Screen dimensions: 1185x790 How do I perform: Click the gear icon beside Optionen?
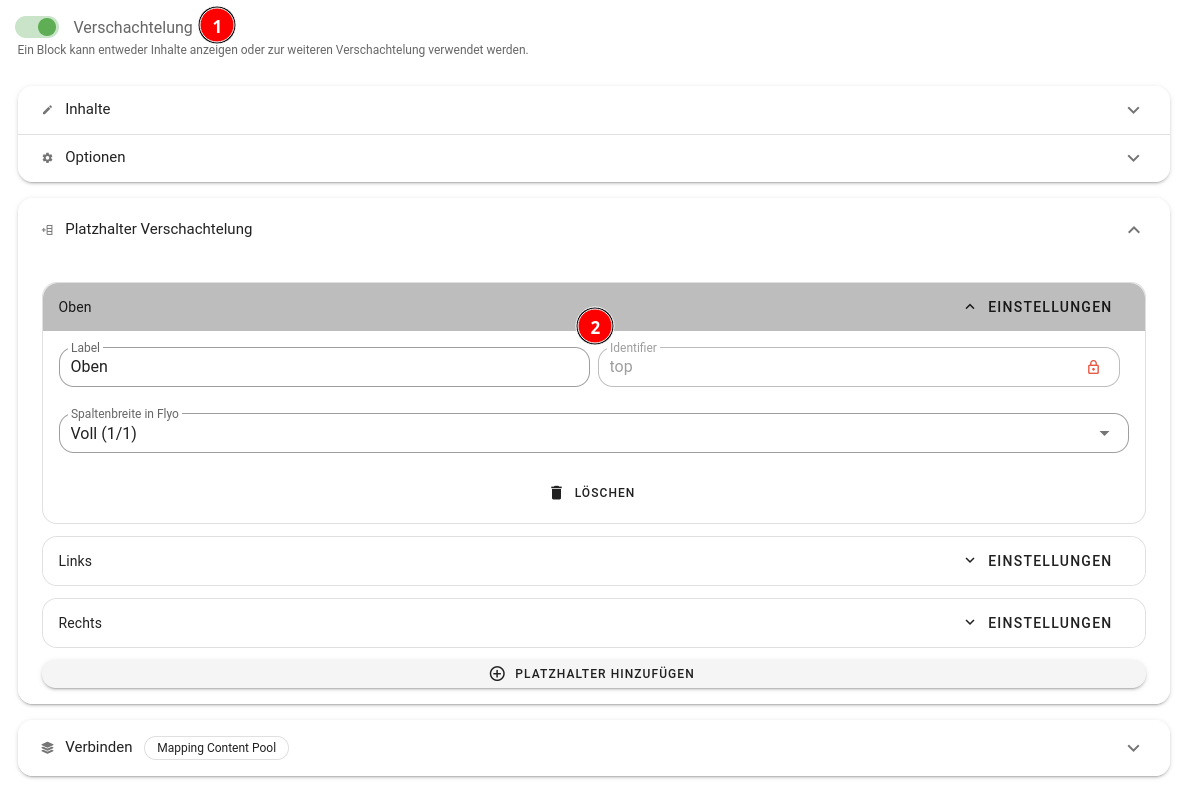coord(47,158)
